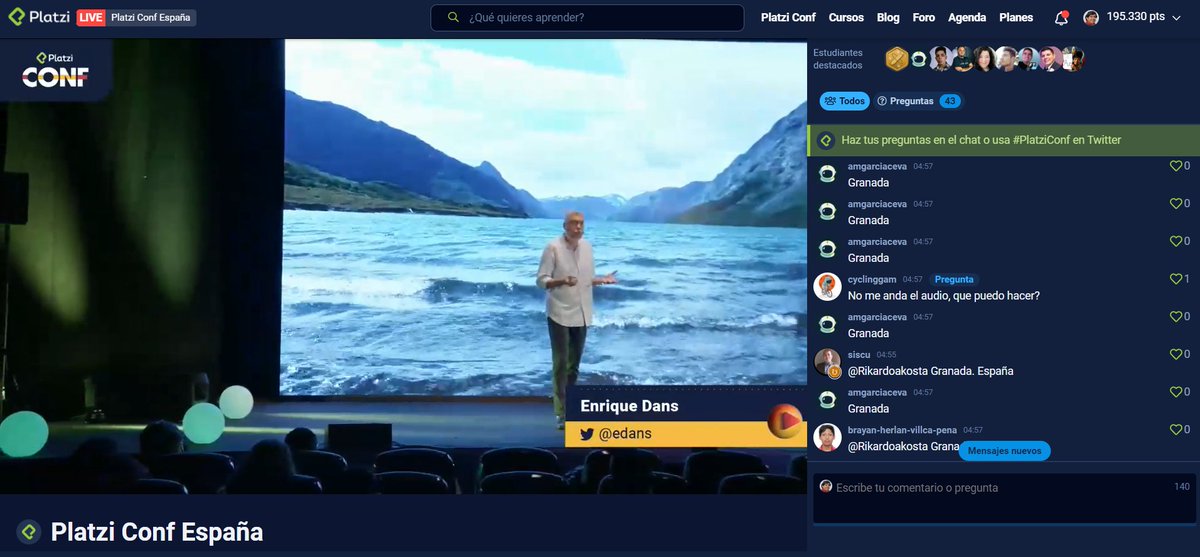Click the 140 character counter
The width and height of the screenshot is (1200, 557).
coord(1181,487)
